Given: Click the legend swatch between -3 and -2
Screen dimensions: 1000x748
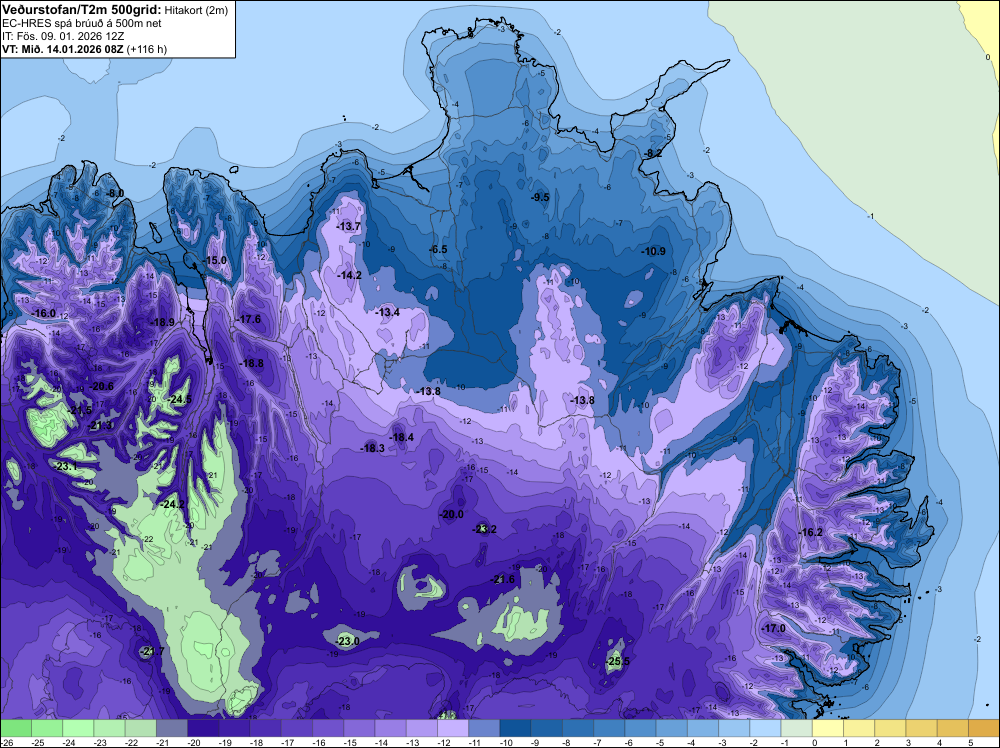Looking at the screenshot, I should tap(735, 728).
